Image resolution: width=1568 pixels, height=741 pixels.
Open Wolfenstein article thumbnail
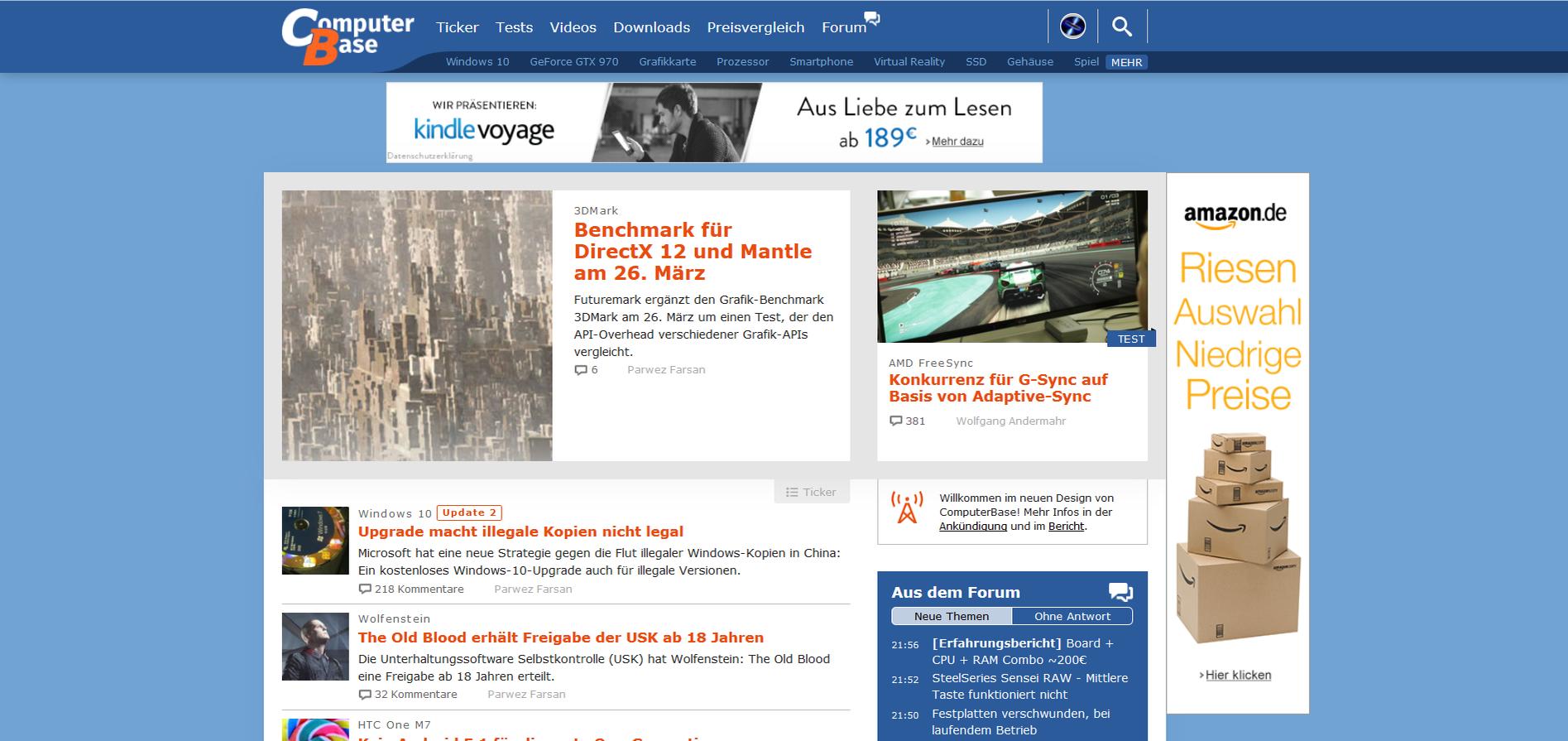point(315,647)
